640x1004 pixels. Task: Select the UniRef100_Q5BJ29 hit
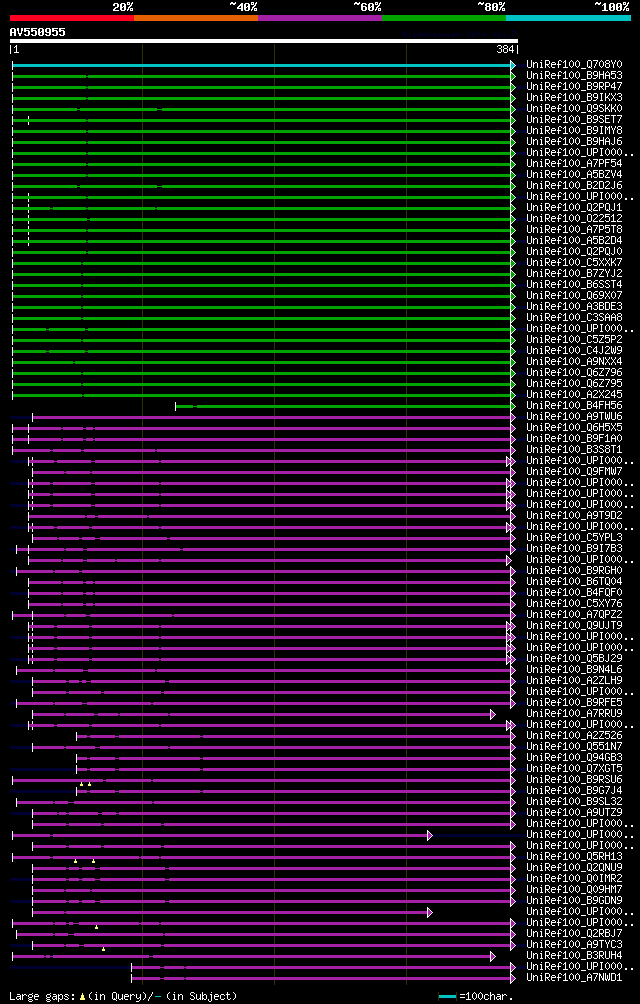[574, 659]
